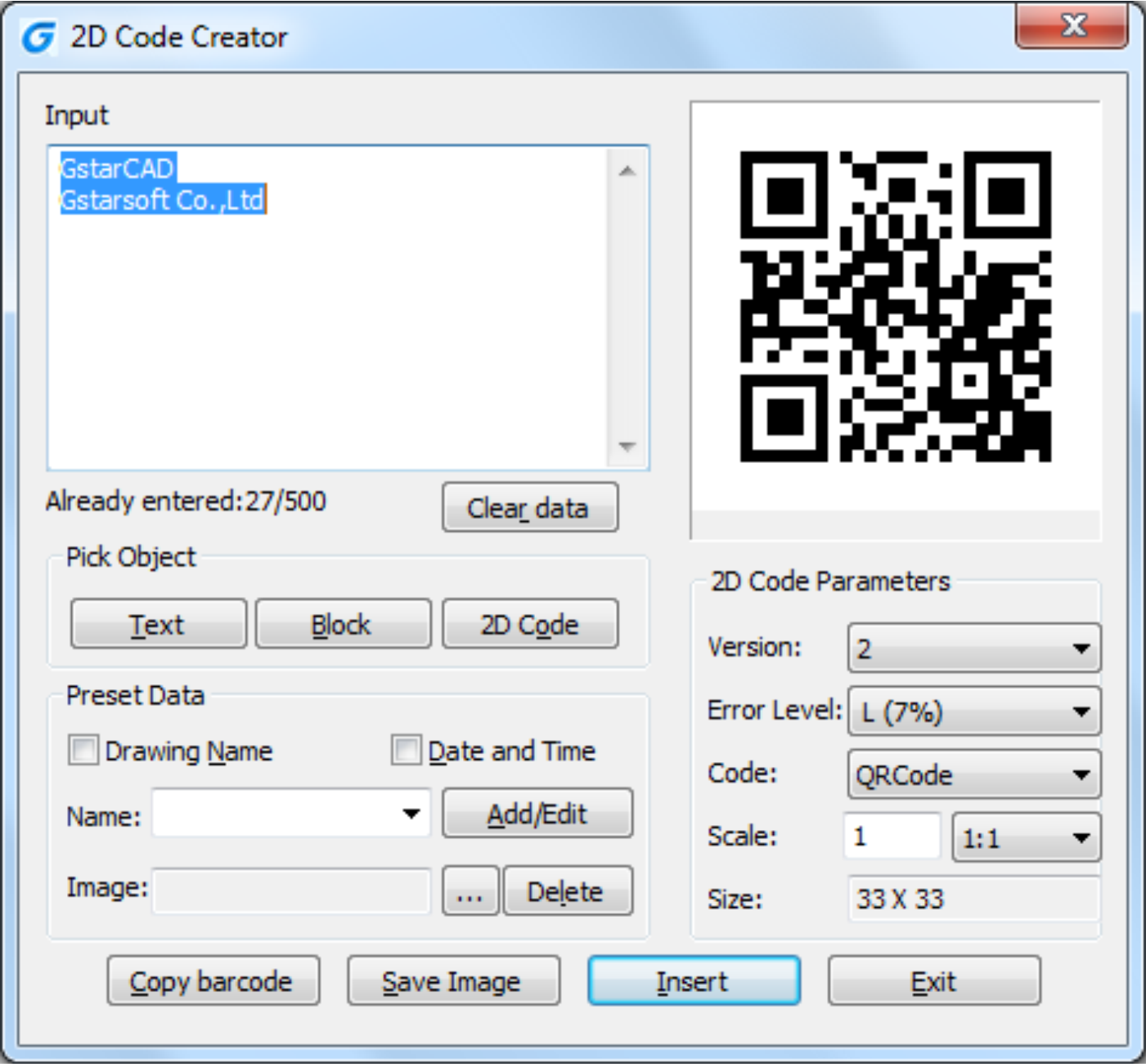Click the highlighted 'GstarCAD' text line
1146x1064 pixels.
click(x=118, y=168)
